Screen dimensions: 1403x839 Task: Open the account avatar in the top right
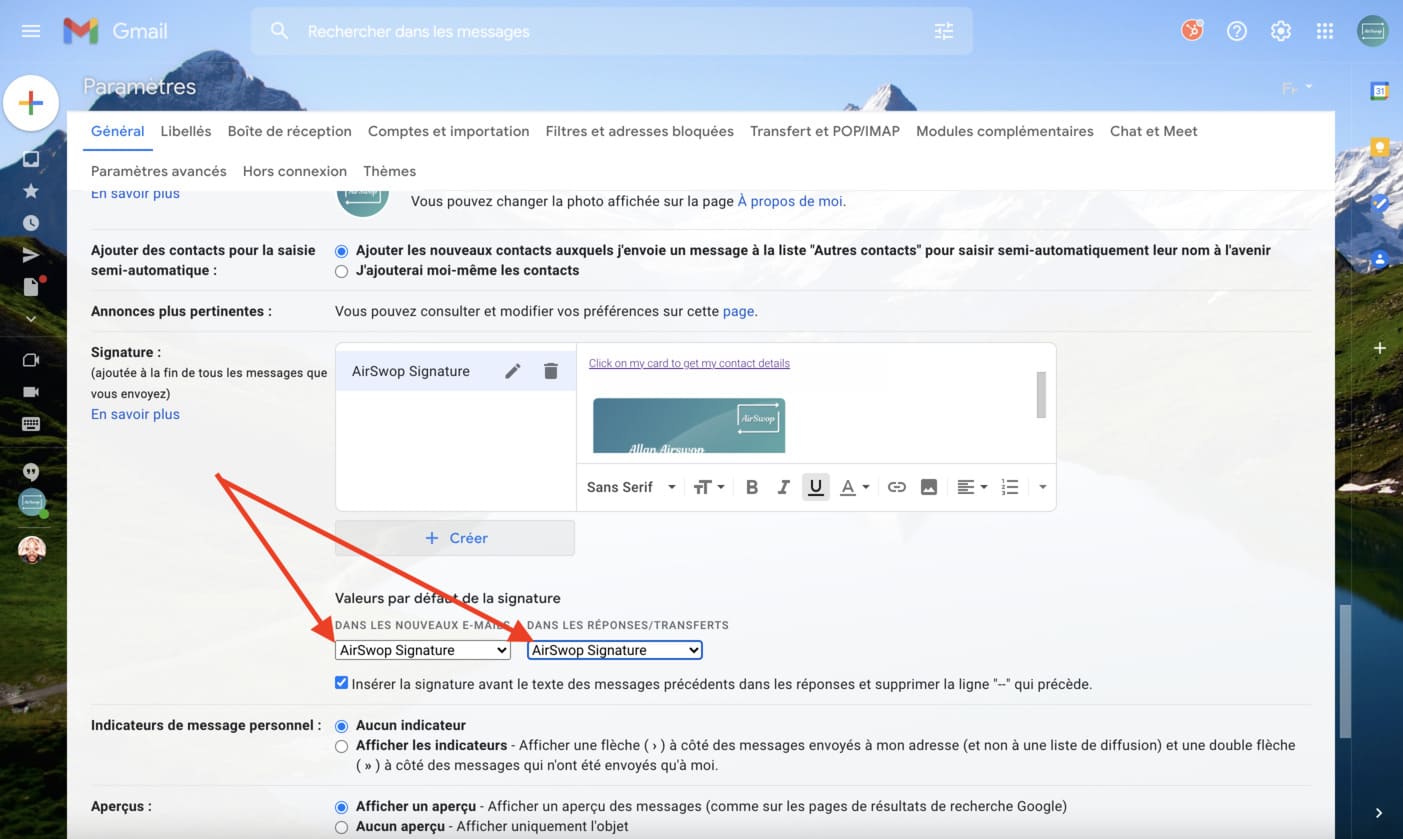(x=1373, y=31)
